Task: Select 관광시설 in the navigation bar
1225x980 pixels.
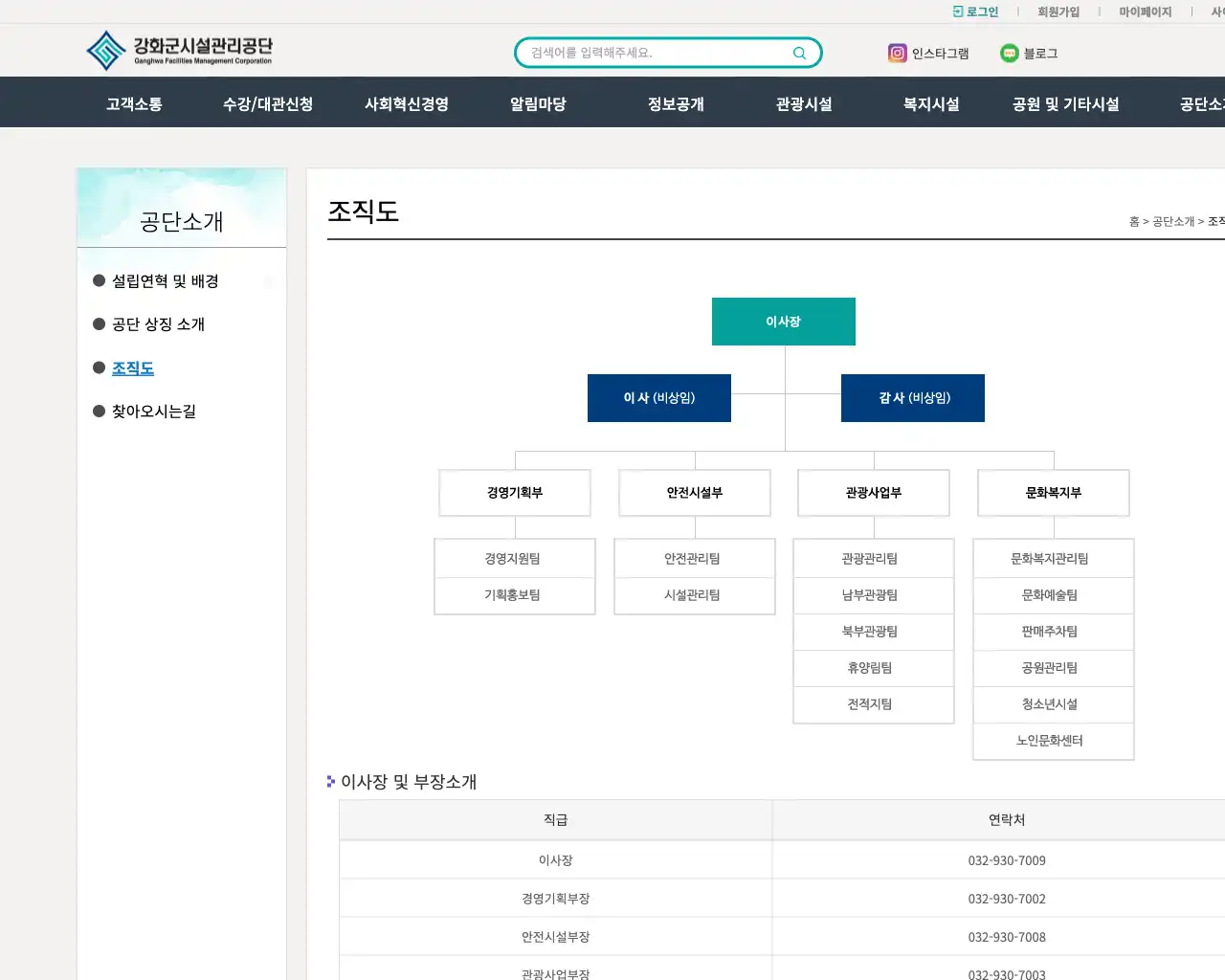Action: point(803,102)
